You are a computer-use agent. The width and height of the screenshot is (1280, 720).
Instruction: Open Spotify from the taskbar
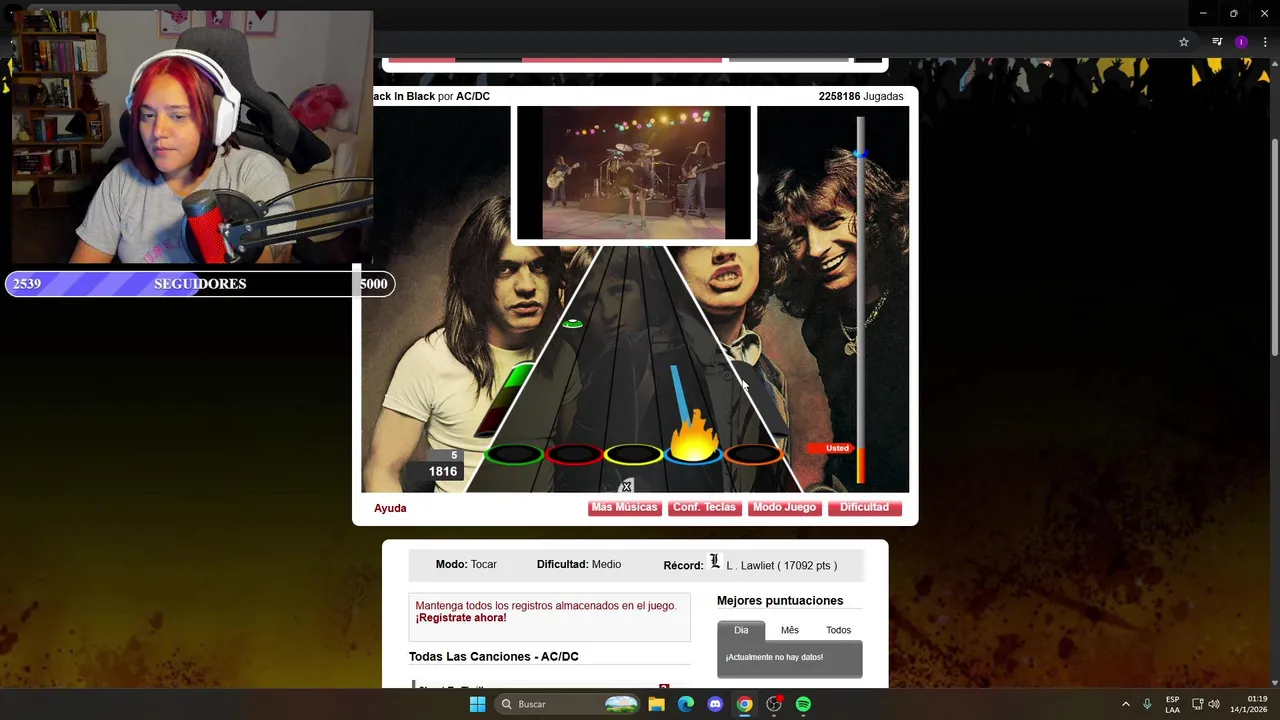(803, 704)
